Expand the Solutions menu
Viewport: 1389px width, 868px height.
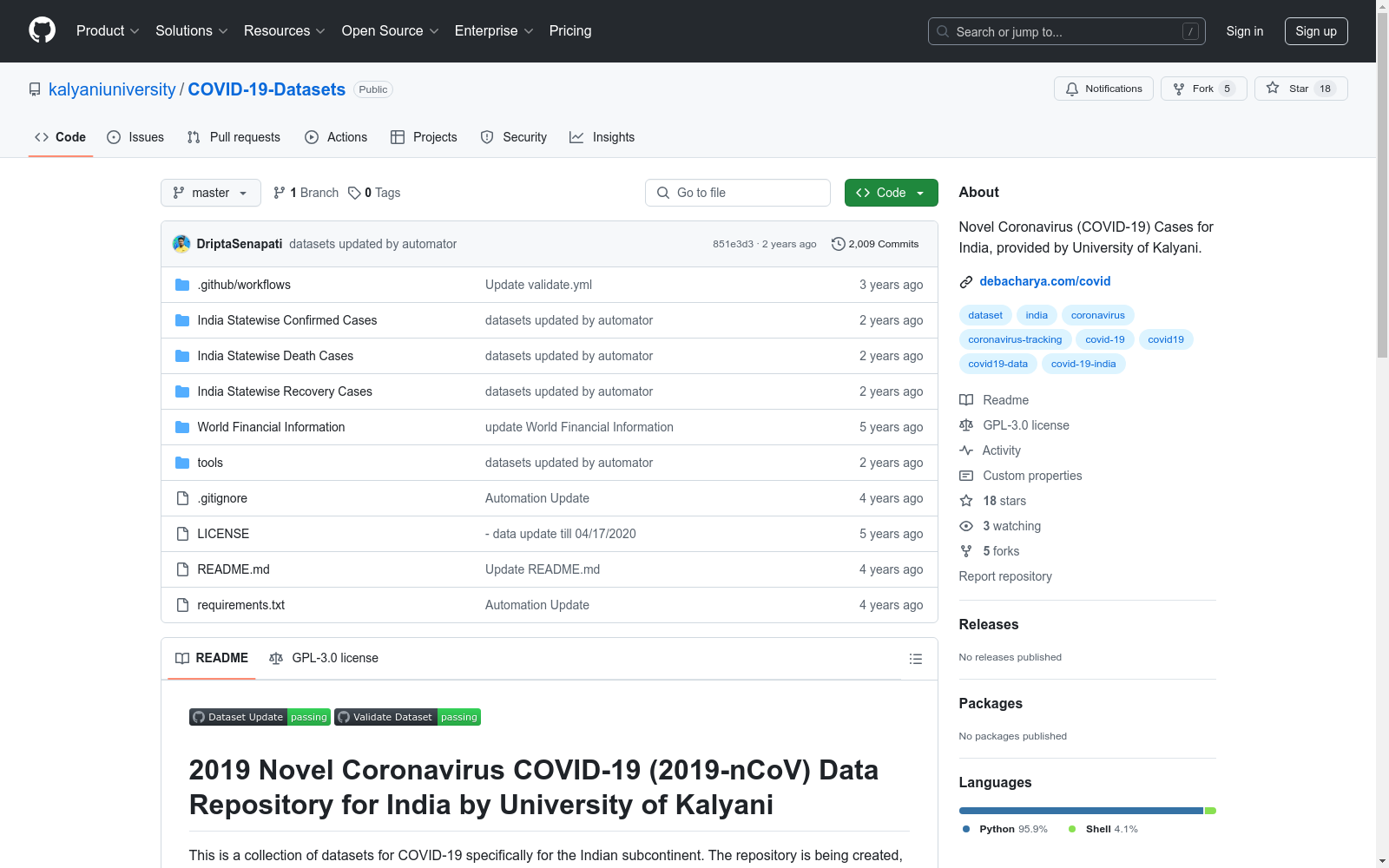coord(192,31)
